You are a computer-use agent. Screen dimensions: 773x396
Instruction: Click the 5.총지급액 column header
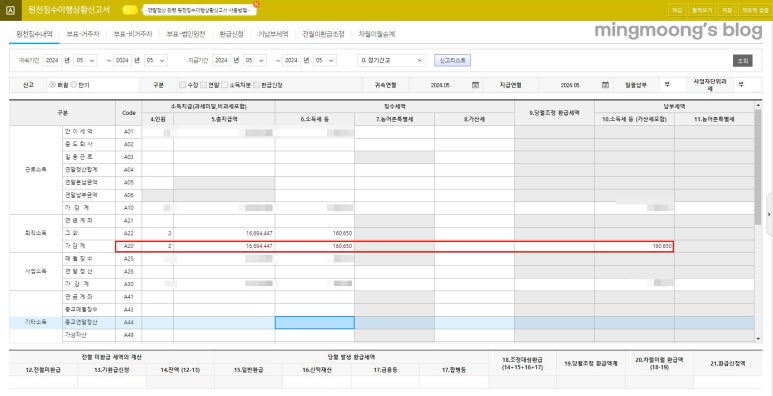[x=224, y=119]
